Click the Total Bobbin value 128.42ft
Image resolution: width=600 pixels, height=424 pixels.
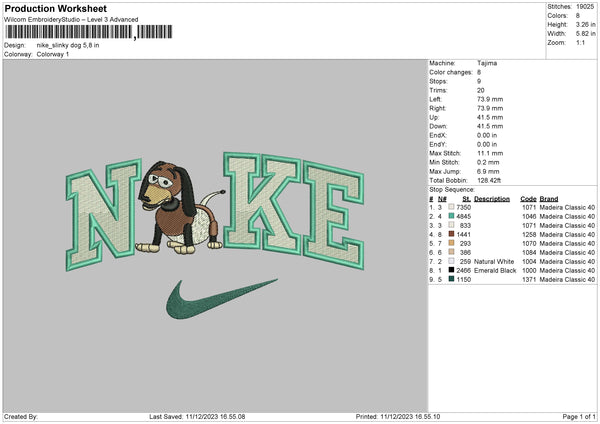[489, 180]
